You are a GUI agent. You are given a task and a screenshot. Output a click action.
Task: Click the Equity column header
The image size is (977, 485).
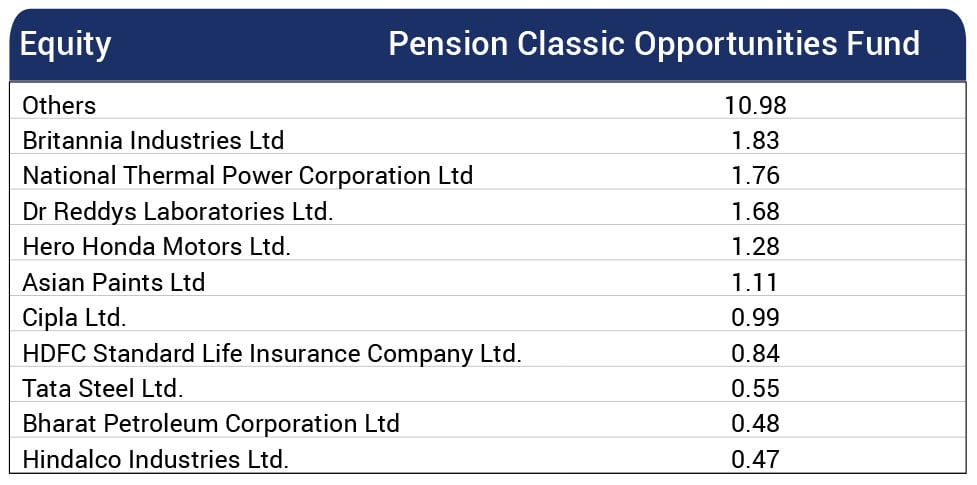tap(66, 45)
